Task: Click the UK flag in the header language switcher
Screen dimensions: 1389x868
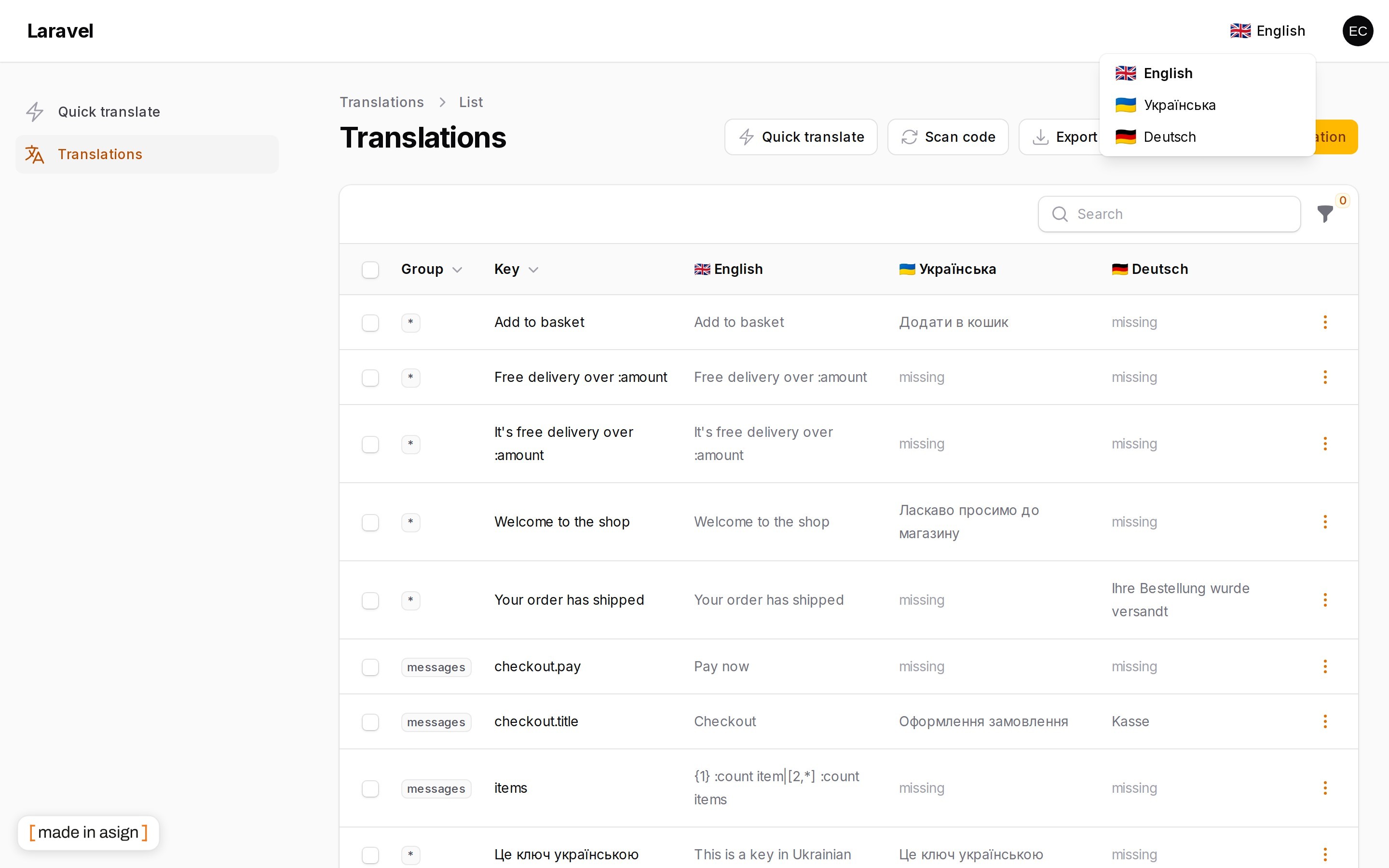Action: 1240,31
